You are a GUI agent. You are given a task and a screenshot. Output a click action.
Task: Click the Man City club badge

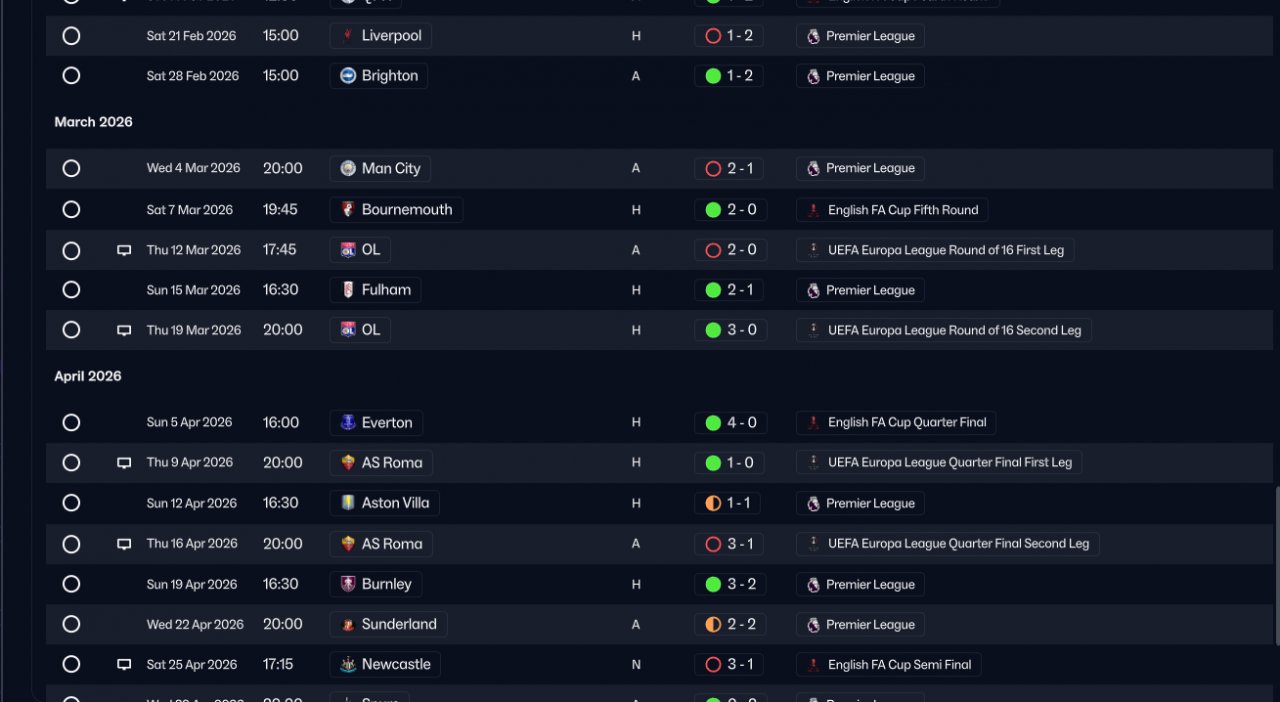coord(348,169)
